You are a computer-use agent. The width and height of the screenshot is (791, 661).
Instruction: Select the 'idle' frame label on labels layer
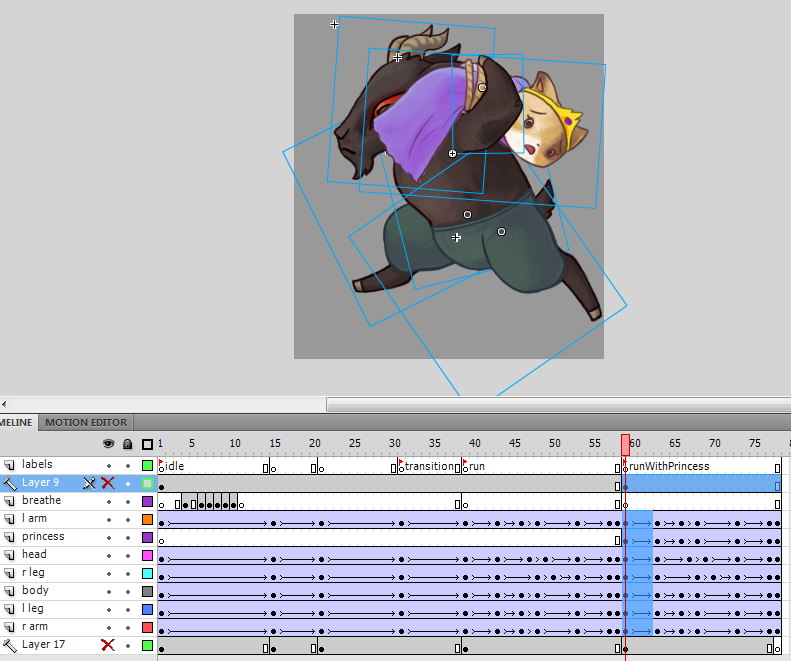[x=174, y=466]
